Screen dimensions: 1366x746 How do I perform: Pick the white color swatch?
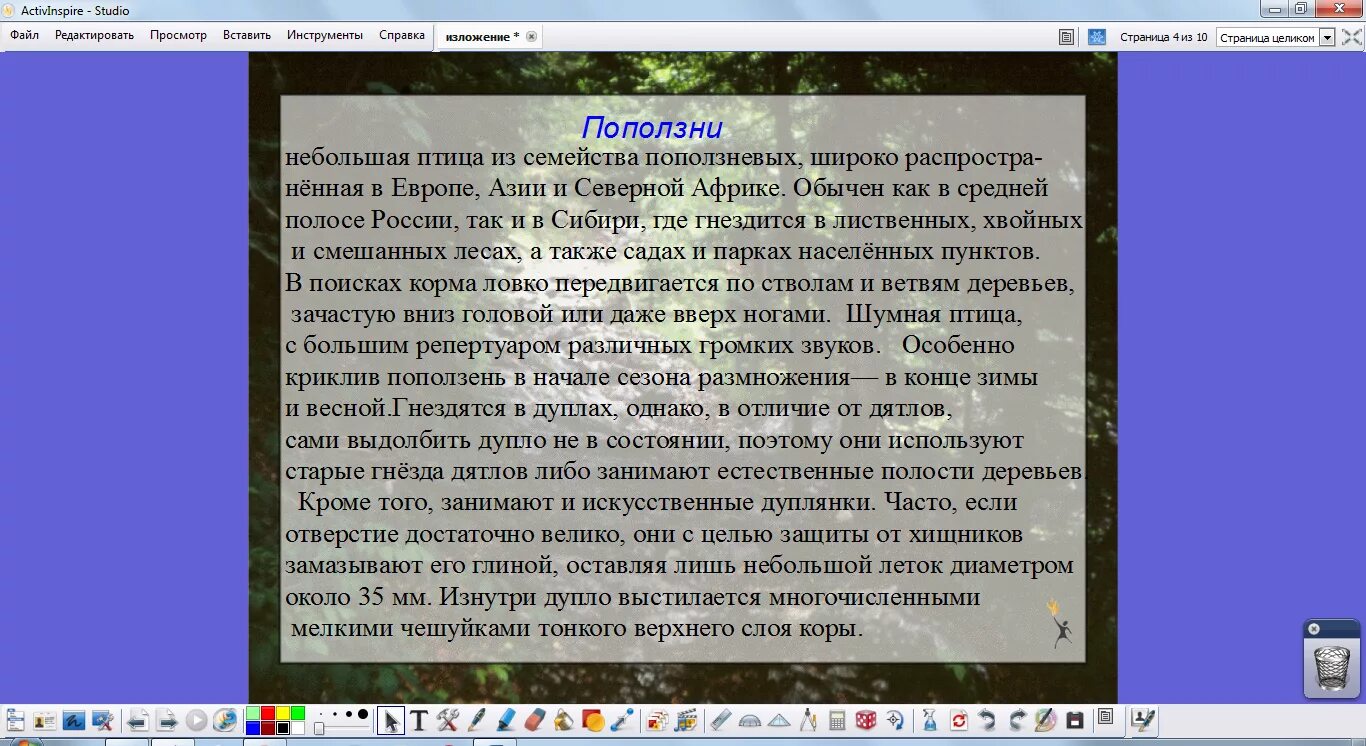tap(298, 728)
